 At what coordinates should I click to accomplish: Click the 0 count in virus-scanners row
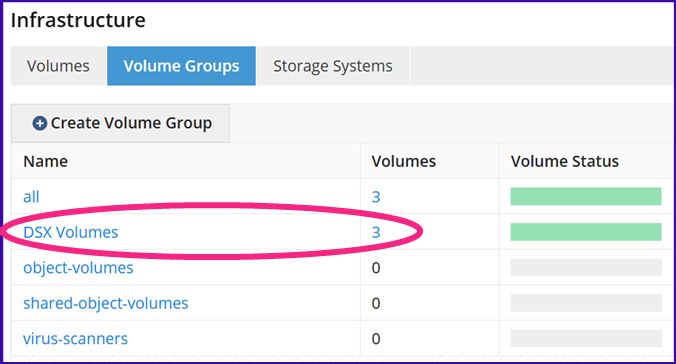(376, 339)
